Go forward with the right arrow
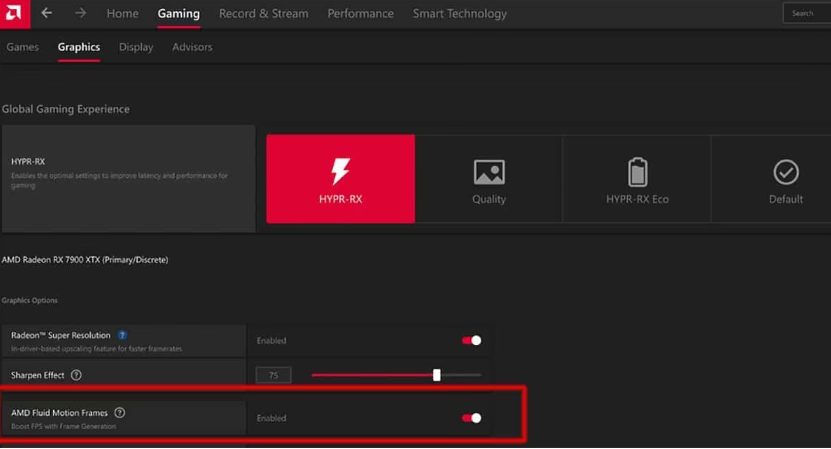This screenshot has height=449, width=831. click(x=80, y=13)
